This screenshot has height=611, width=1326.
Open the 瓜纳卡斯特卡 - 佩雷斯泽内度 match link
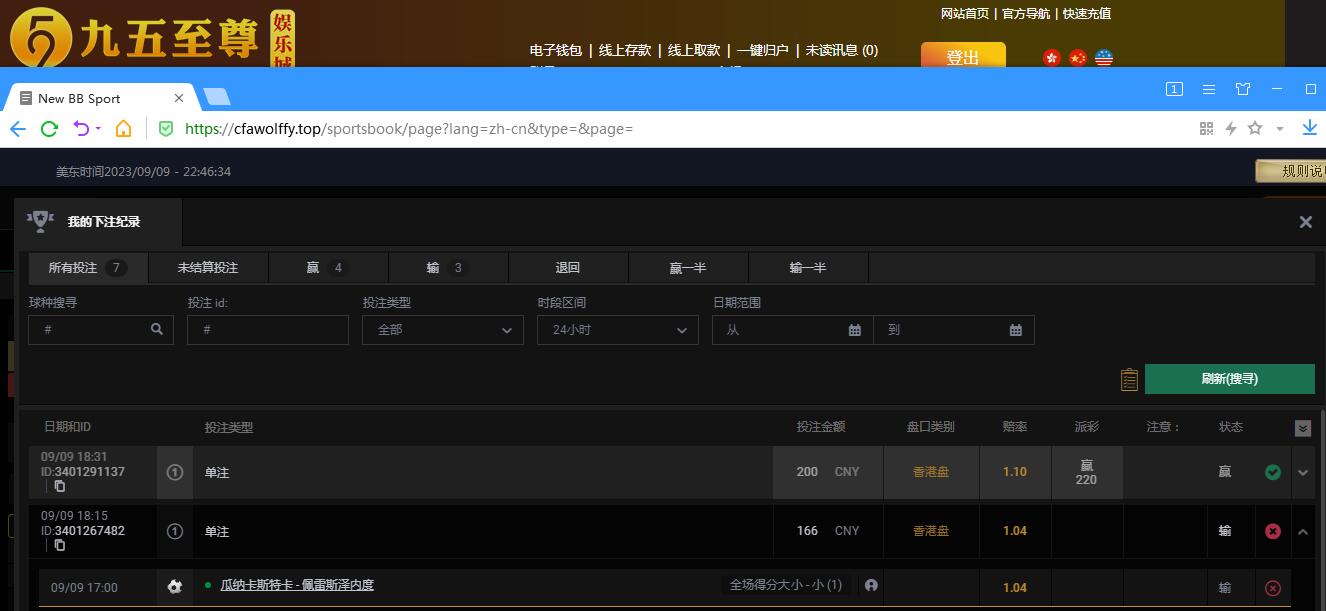pos(297,585)
